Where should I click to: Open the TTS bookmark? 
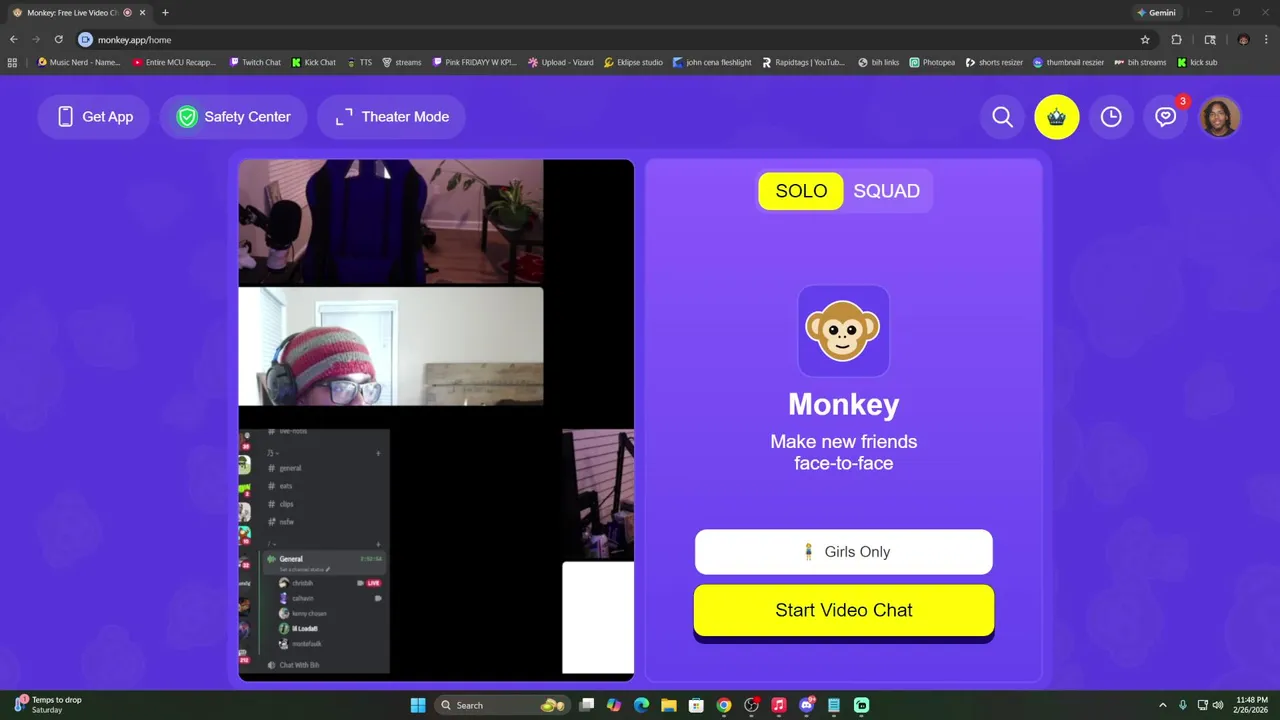[x=360, y=62]
